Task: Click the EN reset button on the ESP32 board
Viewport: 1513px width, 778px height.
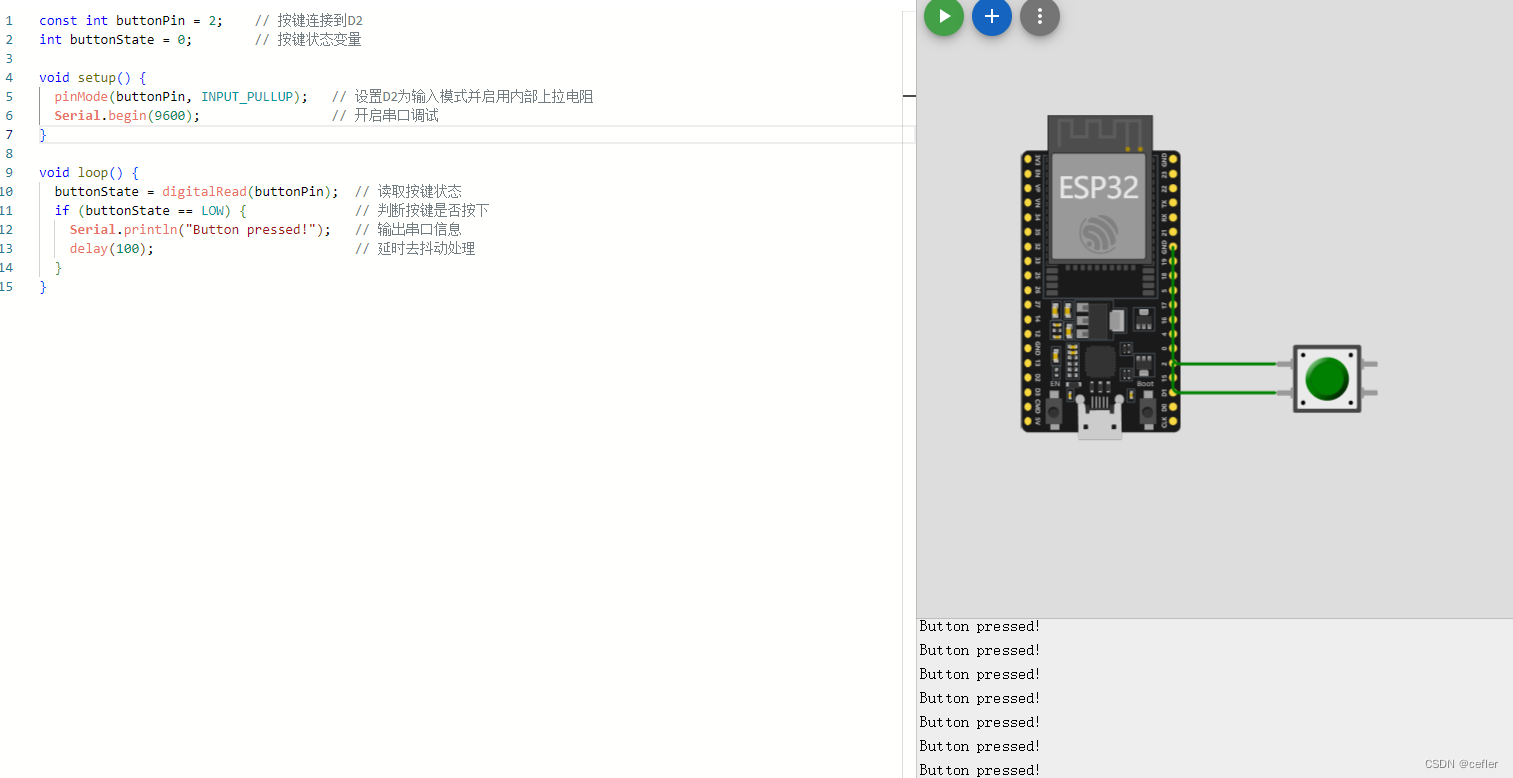Action: tap(1055, 411)
